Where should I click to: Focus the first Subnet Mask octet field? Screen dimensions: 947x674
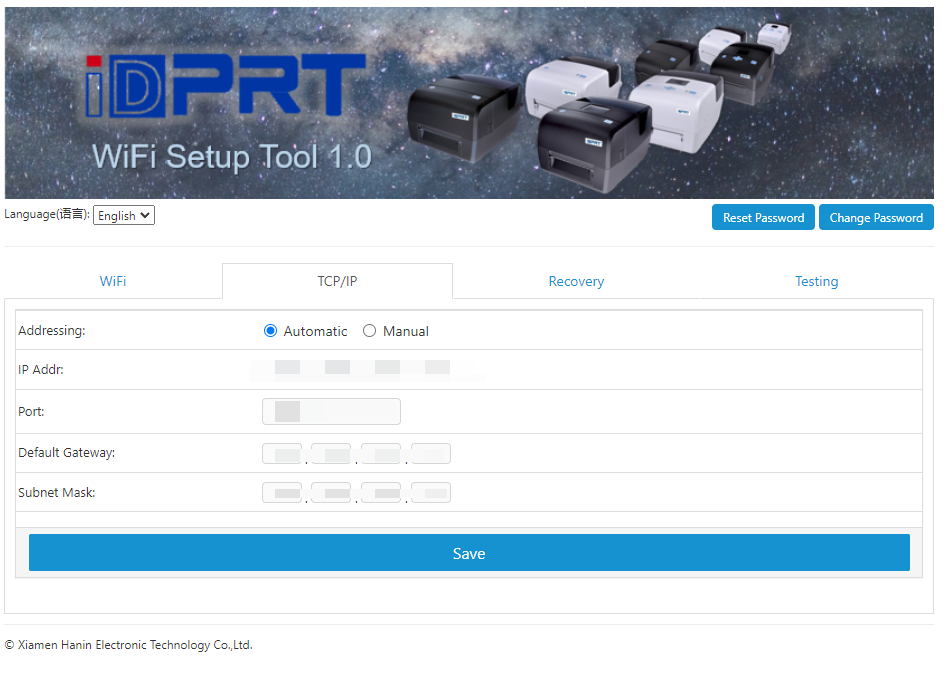point(282,492)
